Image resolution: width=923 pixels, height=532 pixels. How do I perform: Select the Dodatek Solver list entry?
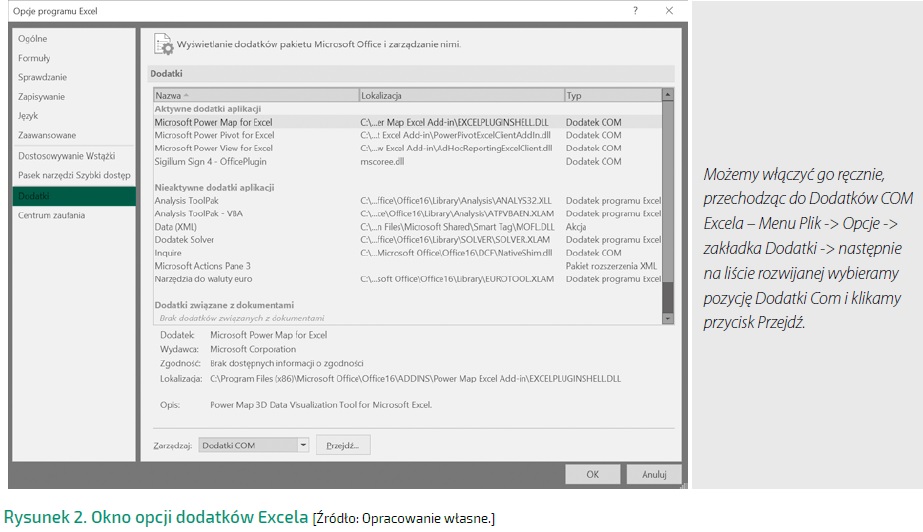(184, 240)
